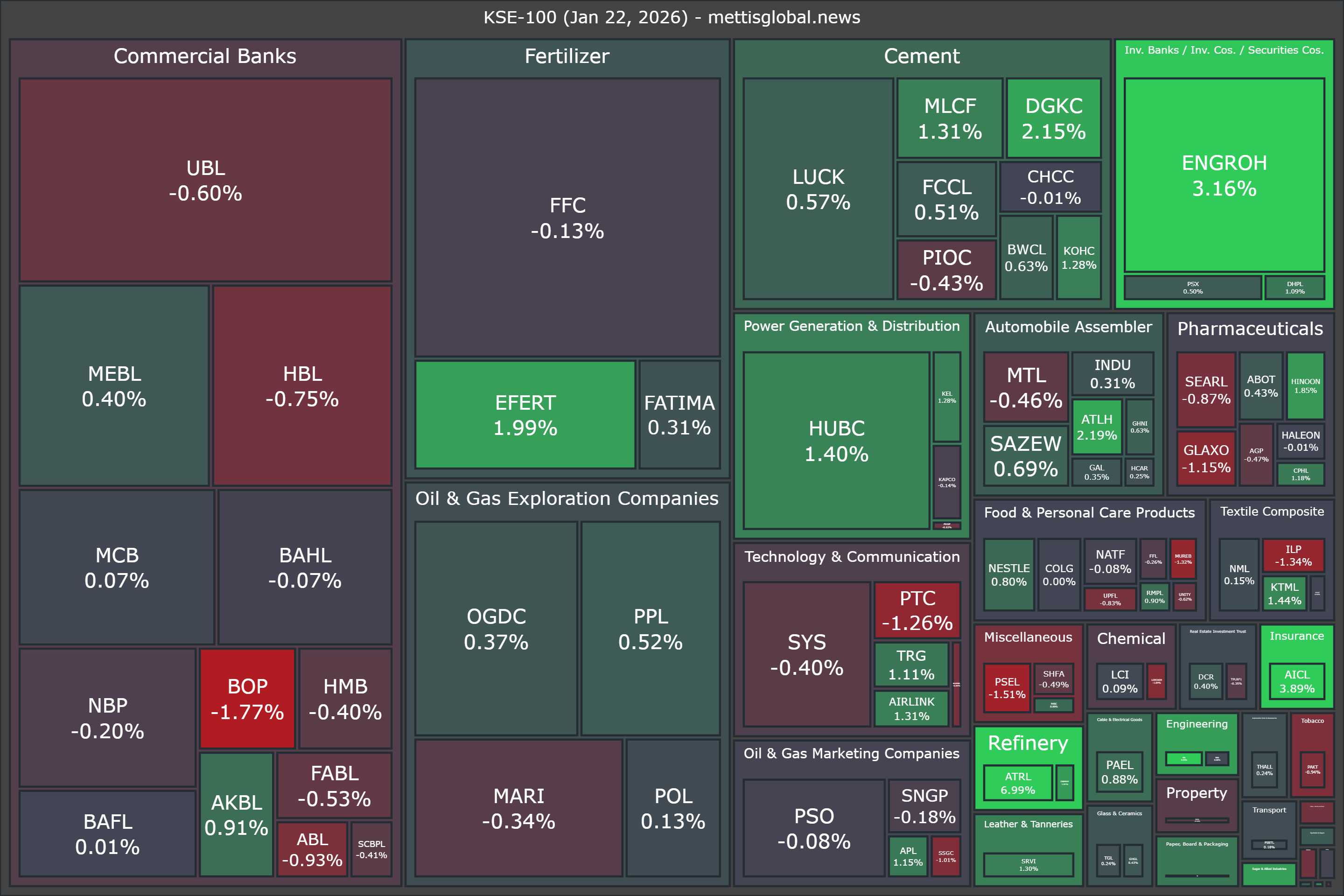Viewport: 1344px width, 896px height.
Task: Select the ENGROH 3.16% tile
Action: (1224, 175)
